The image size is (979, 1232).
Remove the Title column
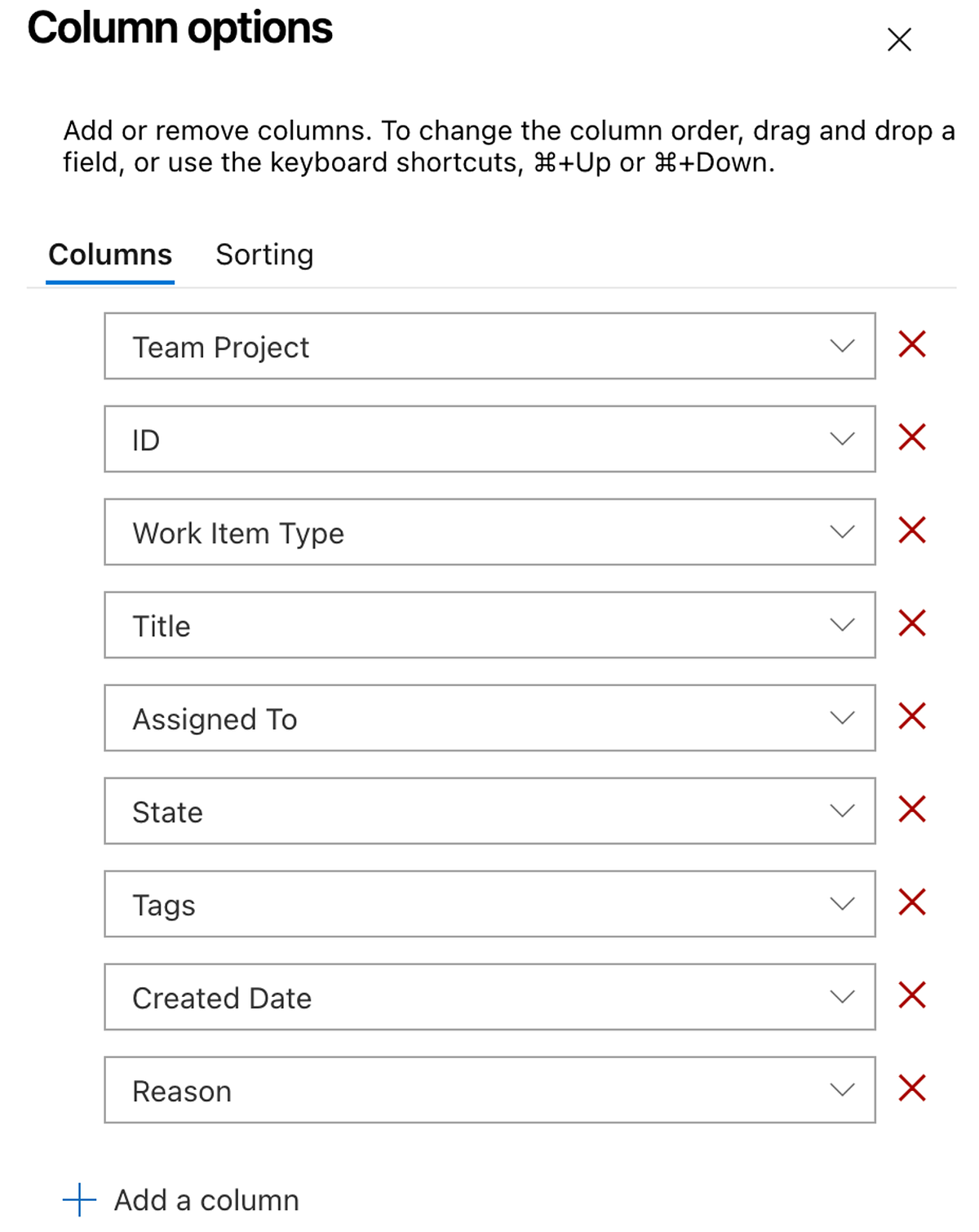[x=911, y=623]
